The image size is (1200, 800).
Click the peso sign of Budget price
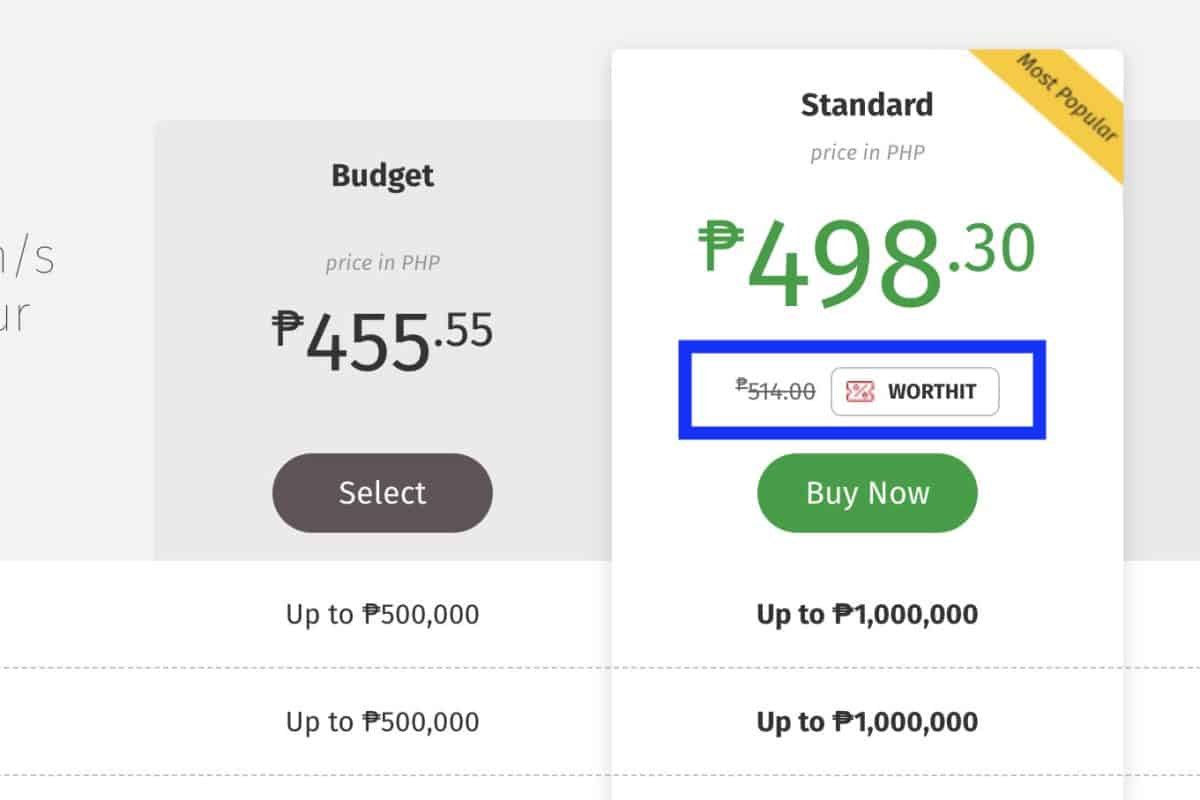point(287,327)
